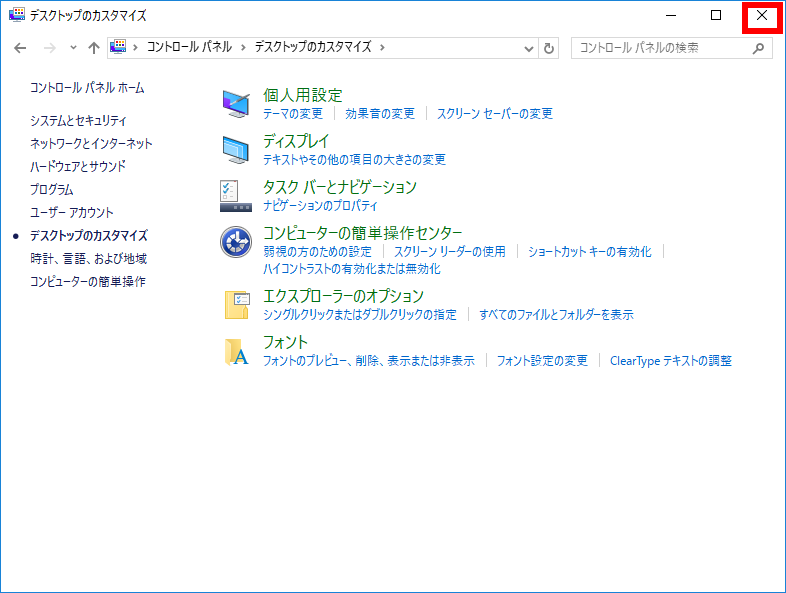Select デスクトップのカスタマイズ in sidebar

point(89,236)
